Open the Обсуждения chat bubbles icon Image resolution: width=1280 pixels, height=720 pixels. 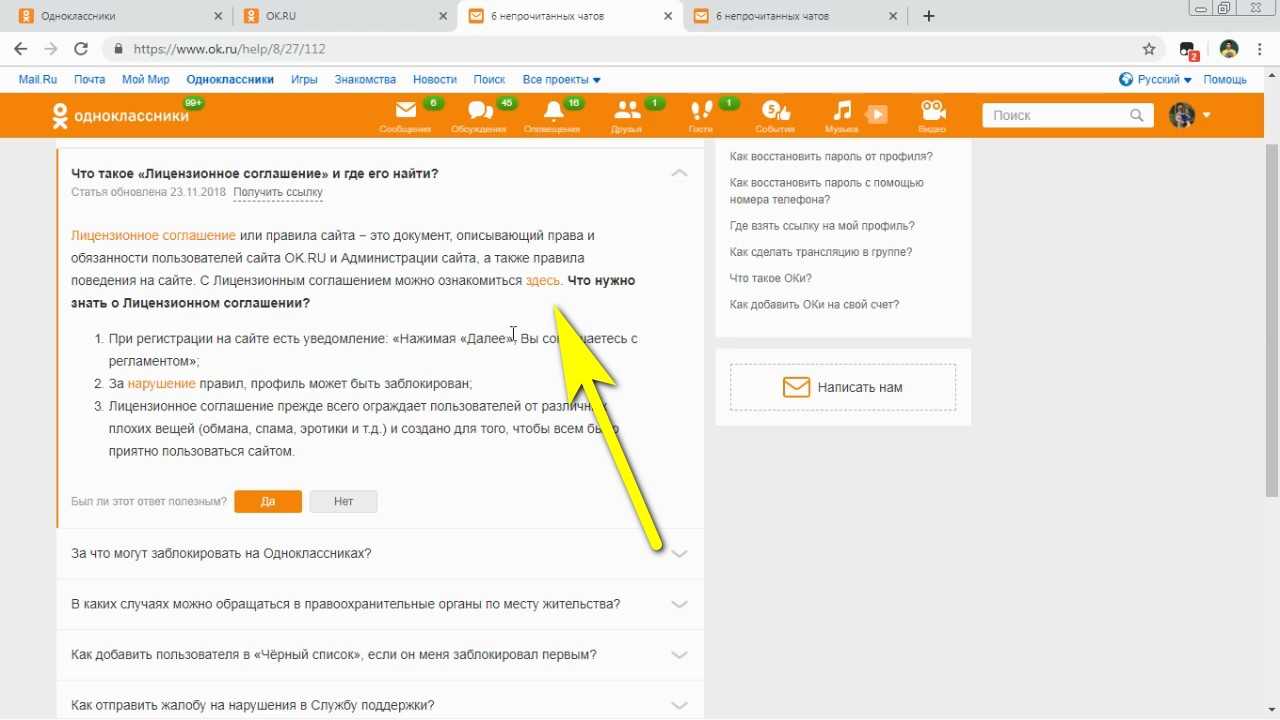click(x=480, y=111)
